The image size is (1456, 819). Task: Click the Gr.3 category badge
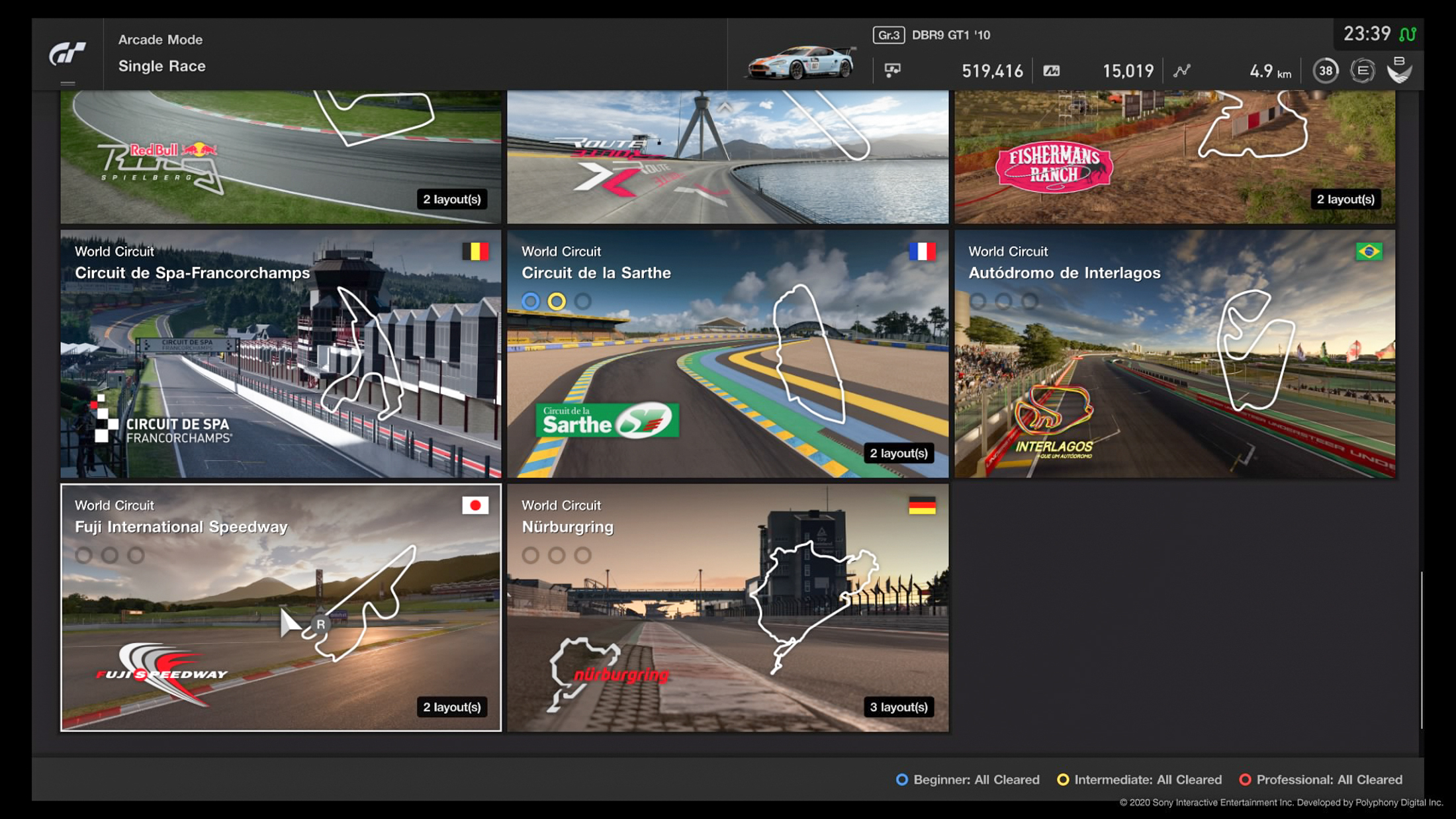[888, 35]
